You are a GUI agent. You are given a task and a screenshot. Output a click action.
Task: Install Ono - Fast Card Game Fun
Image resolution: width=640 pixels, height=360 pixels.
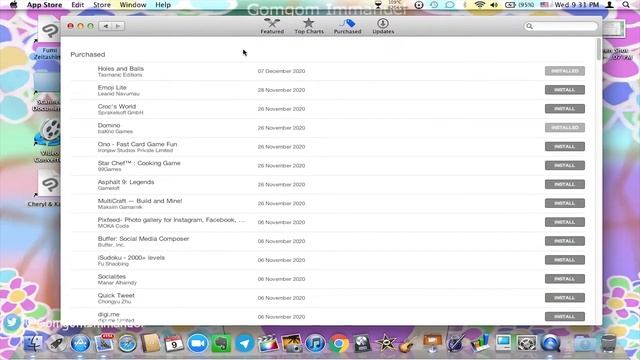564,147
